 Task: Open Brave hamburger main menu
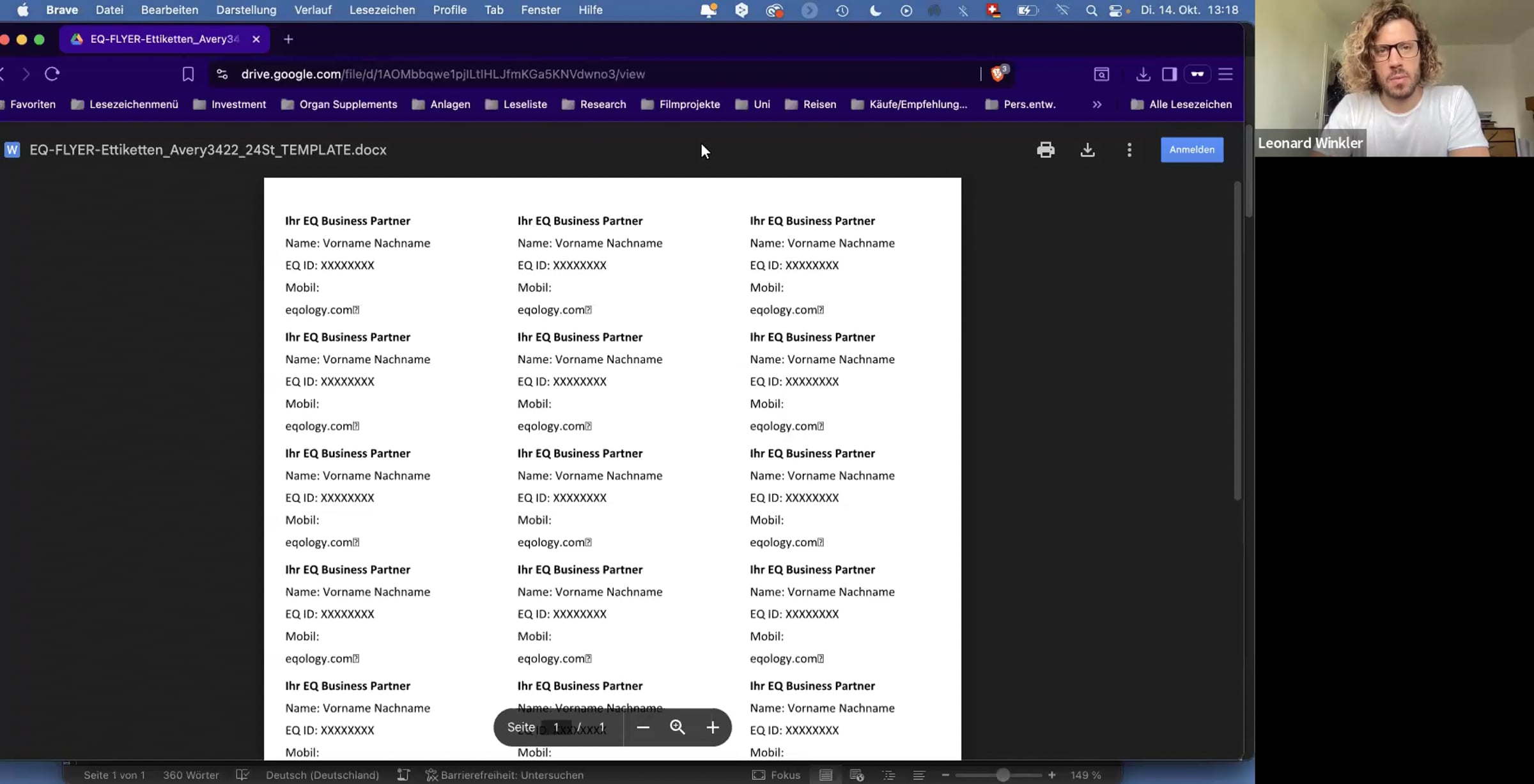[1225, 74]
